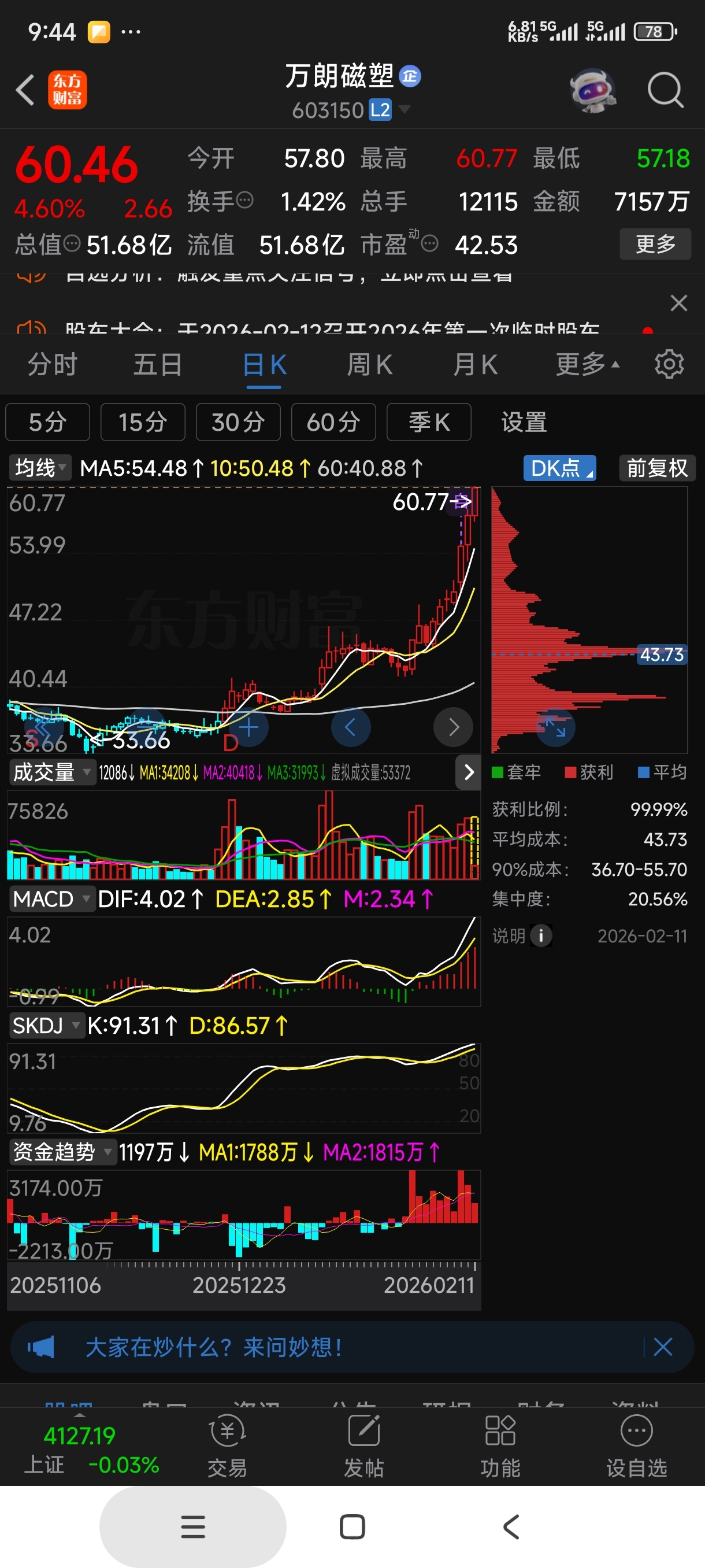The width and height of the screenshot is (705, 1568).
Task: Select the 60分 period button
Action: point(333,422)
